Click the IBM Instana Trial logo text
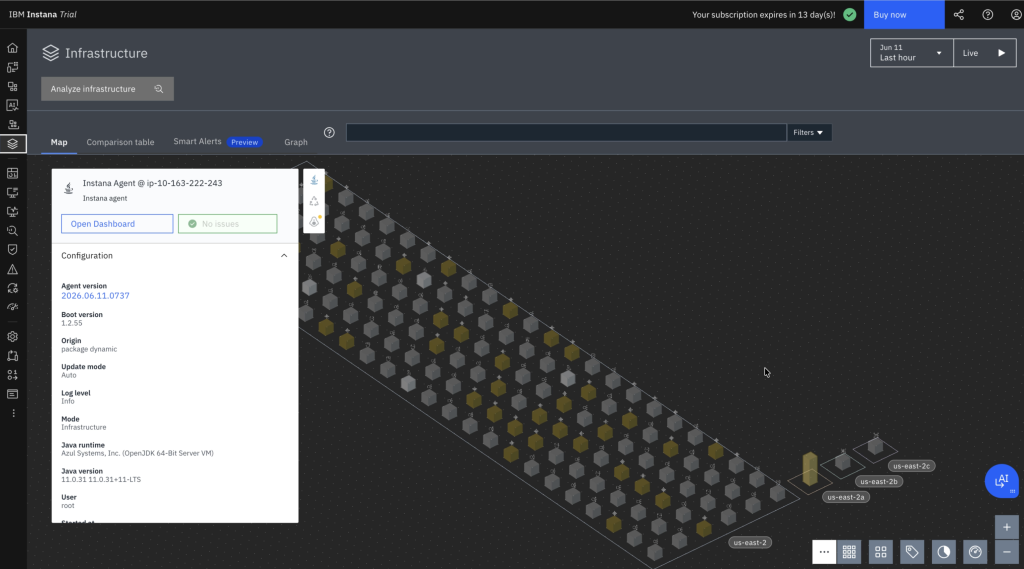 click(42, 14)
